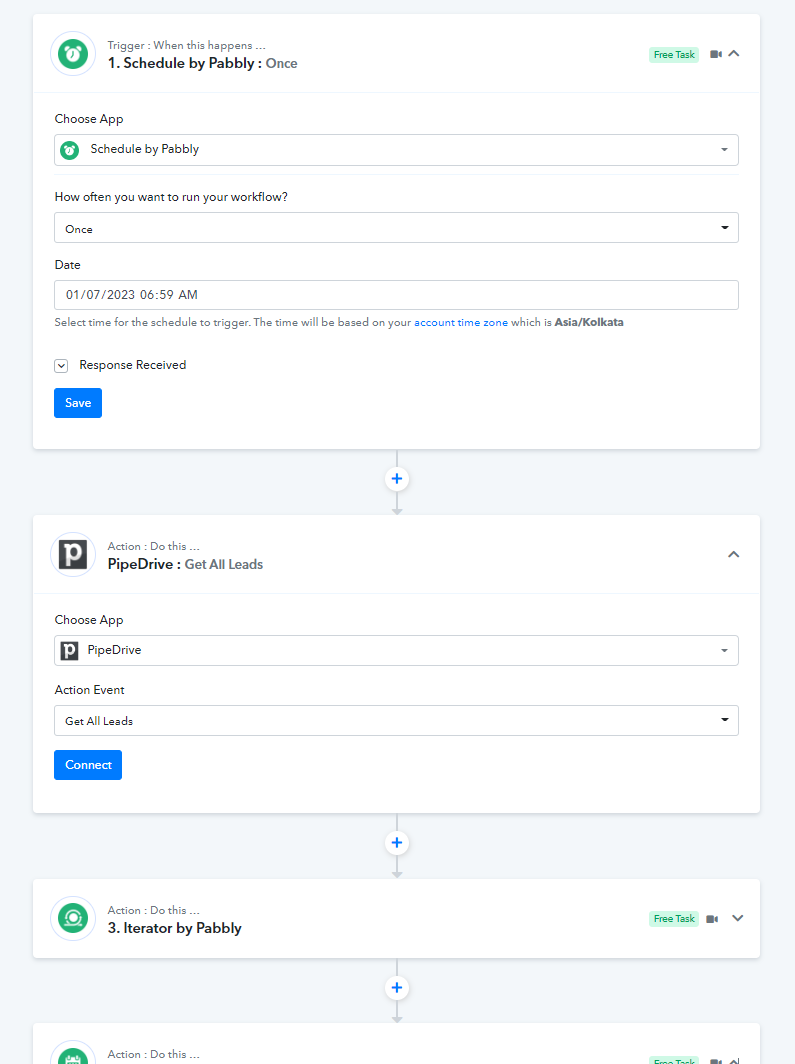
Task: Click the '1. Schedule by Pabbly : Once' title
Action: [x=202, y=63]
